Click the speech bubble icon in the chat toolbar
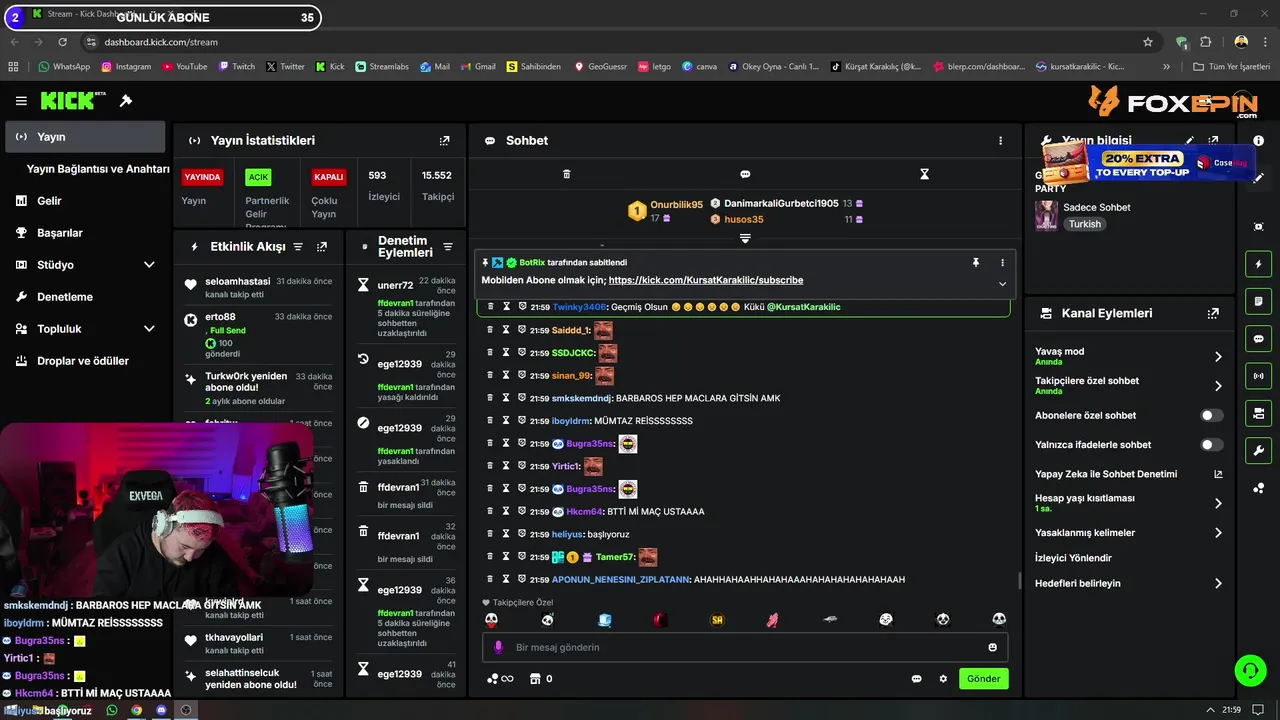This screenshot has height=720, width=1280. coord(745,174)
